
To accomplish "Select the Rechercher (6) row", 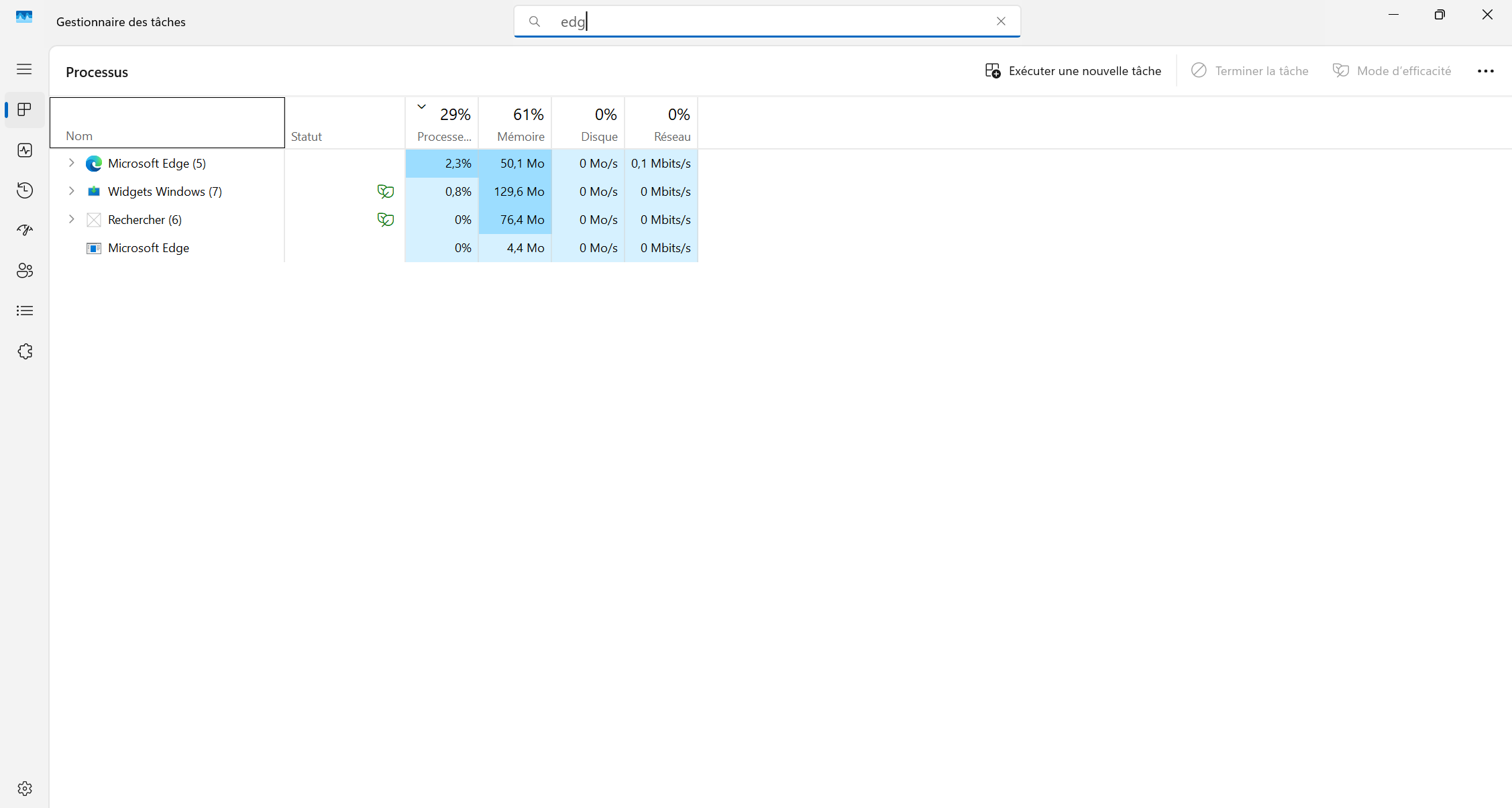I will tap(374, 220).
